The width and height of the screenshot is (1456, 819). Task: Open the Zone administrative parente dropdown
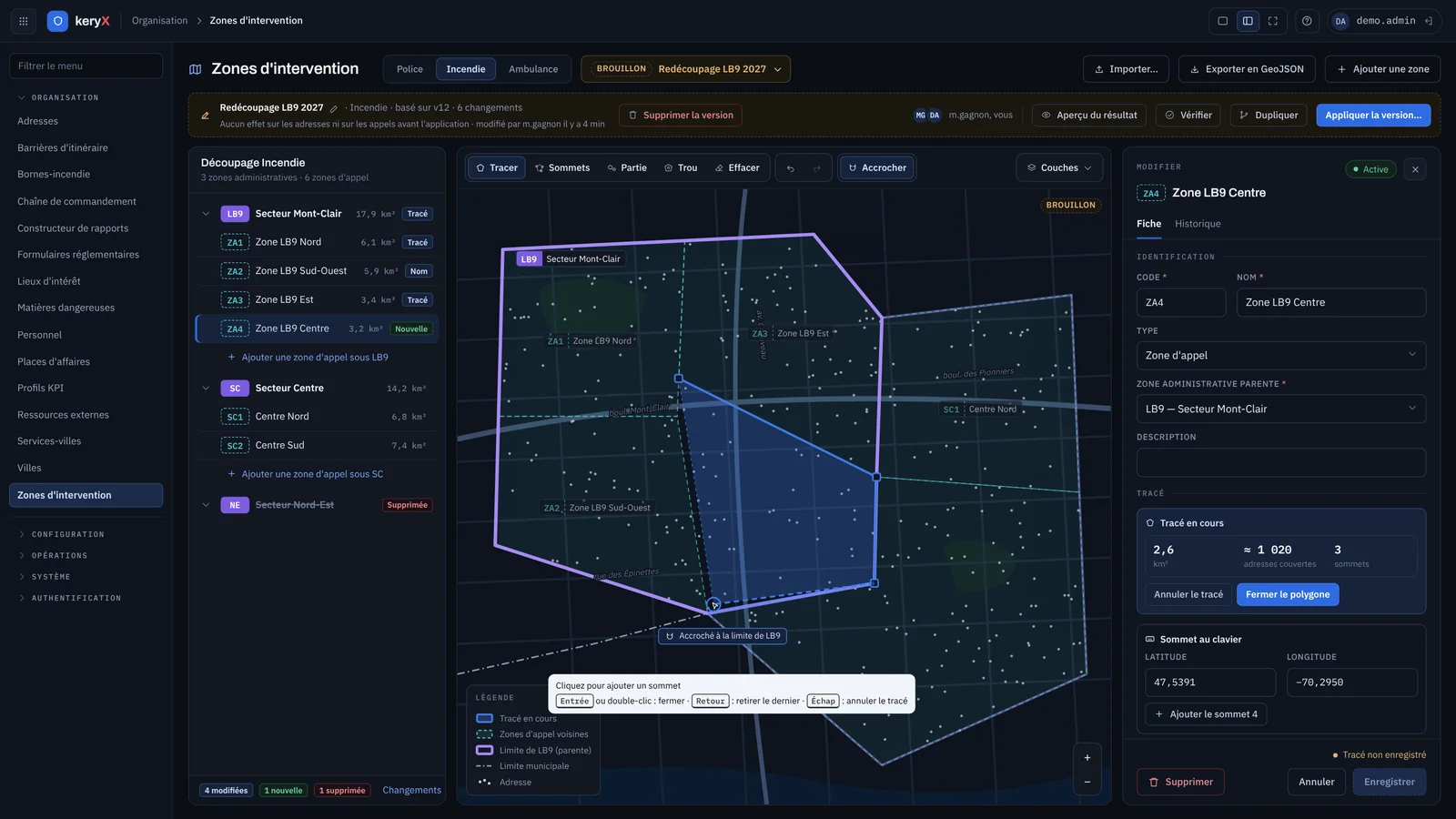click(1280, 409)
